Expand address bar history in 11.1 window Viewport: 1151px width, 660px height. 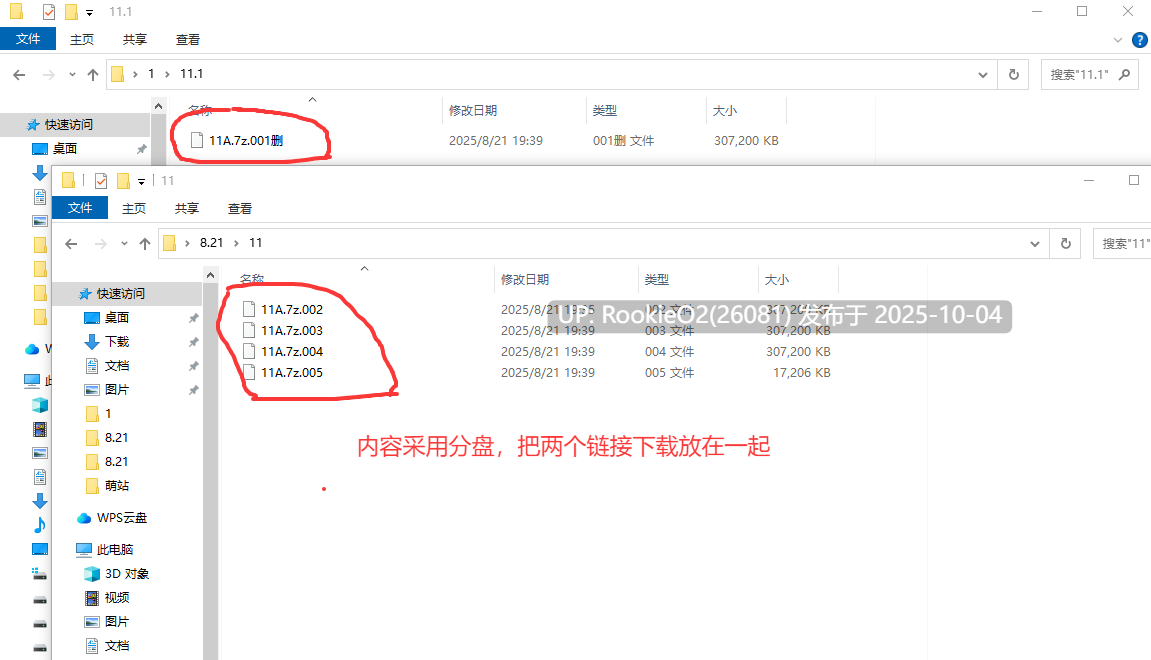pos(983,75)
